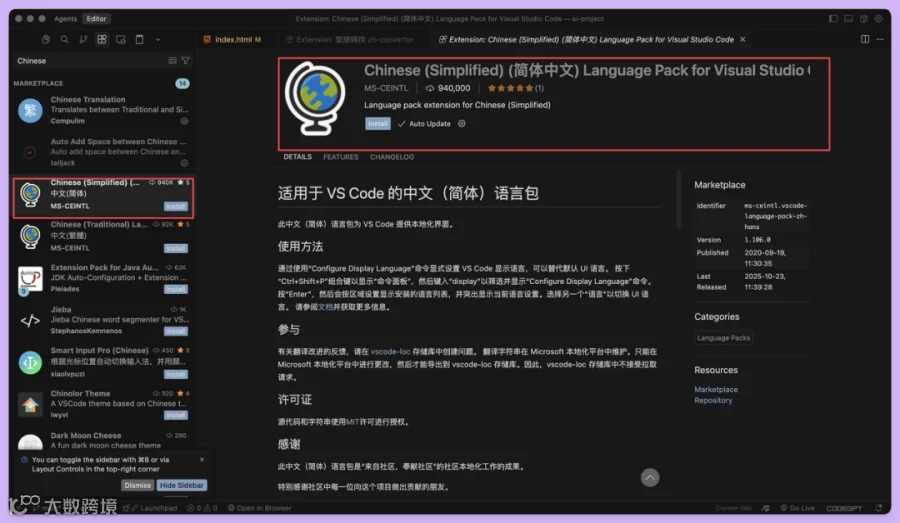Toggle the Auto Update checkbox
900x523 pixels.
pos(401,123)
